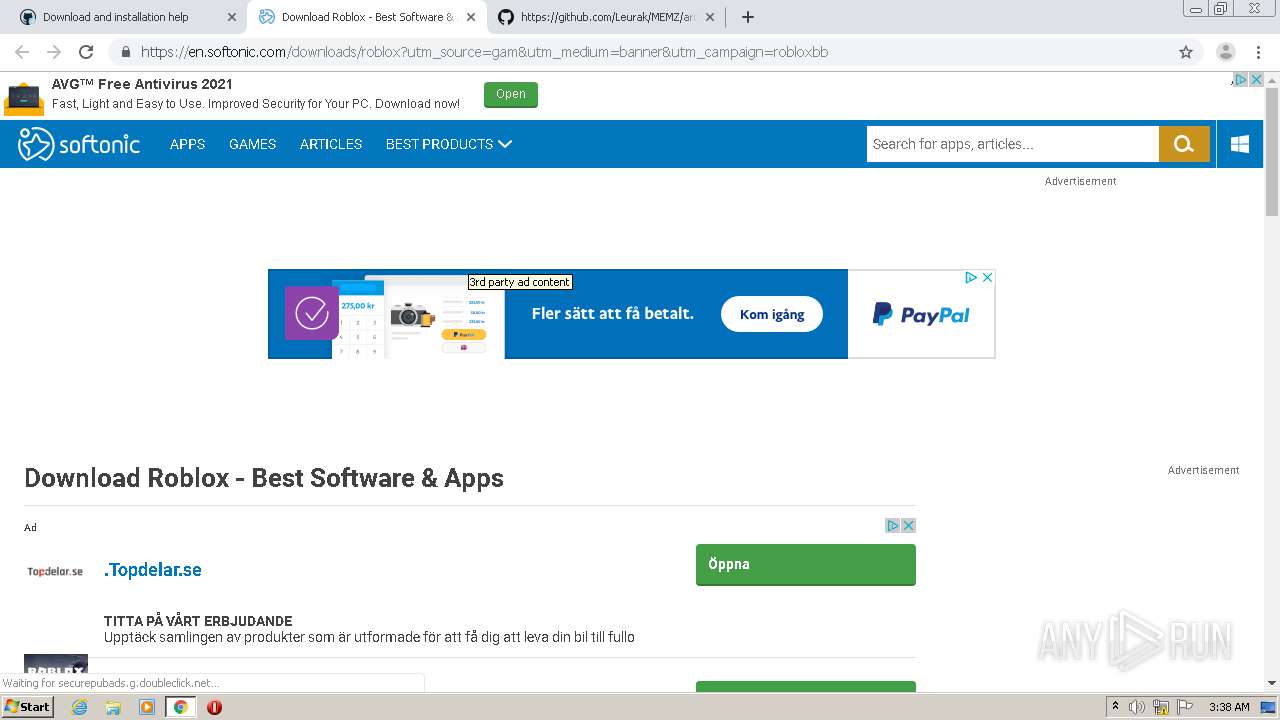Image resolution: width=1280 pixels, height=720 pixels.
Task: Click the Chrome taskbar icon
Action: click(x=180, y=707)
